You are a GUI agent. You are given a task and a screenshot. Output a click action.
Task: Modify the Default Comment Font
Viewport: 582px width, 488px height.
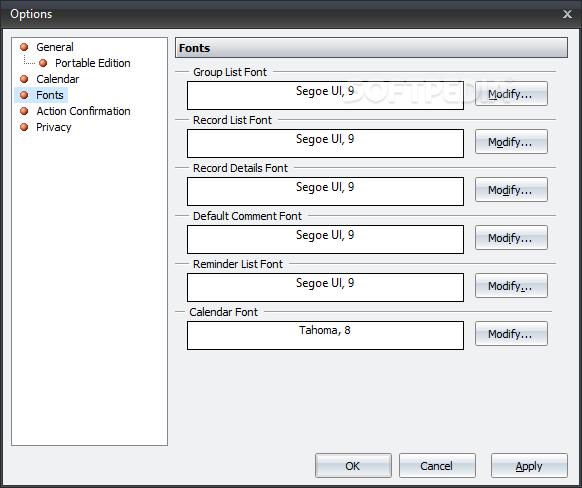(x=511, y=238)
